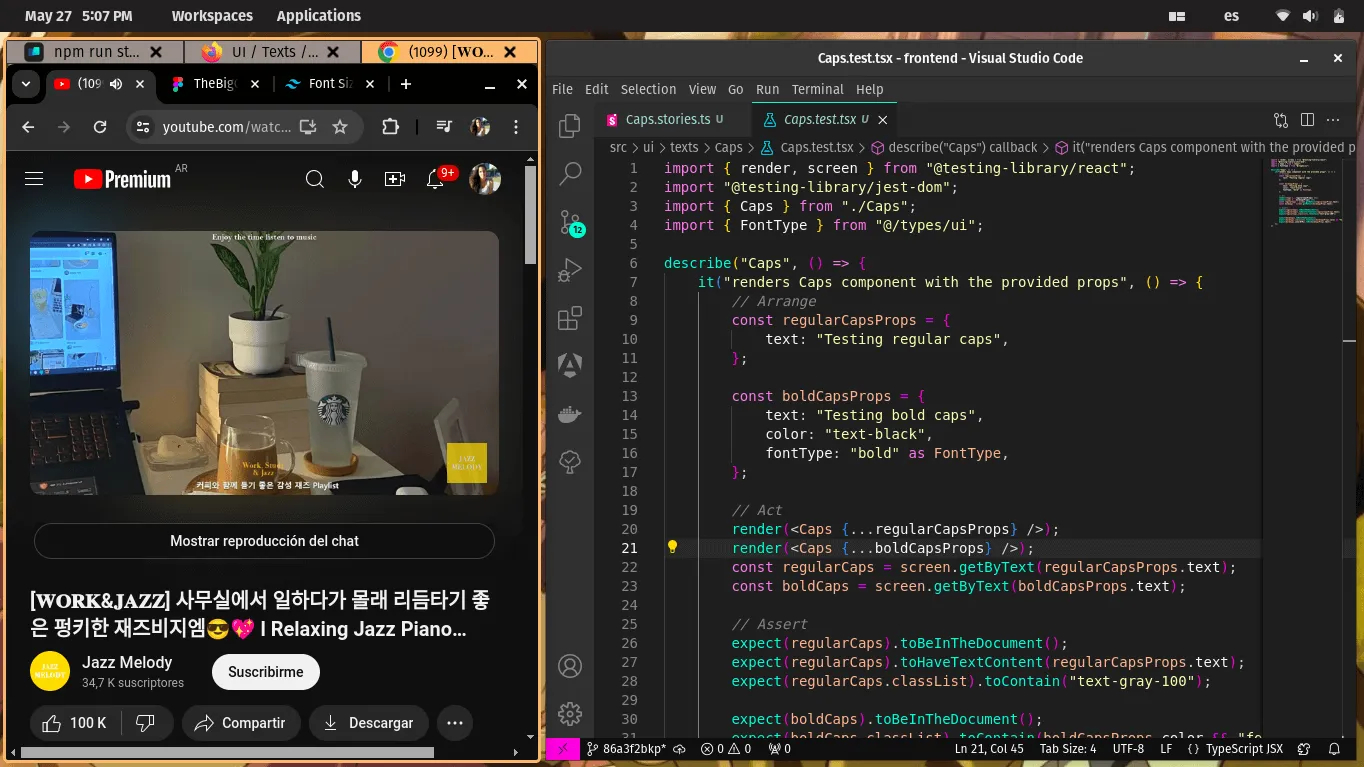The width and height of the screenshot is (1364, 767).
Task: Open the Angular icon in activity bar
Action: point(570,366)
